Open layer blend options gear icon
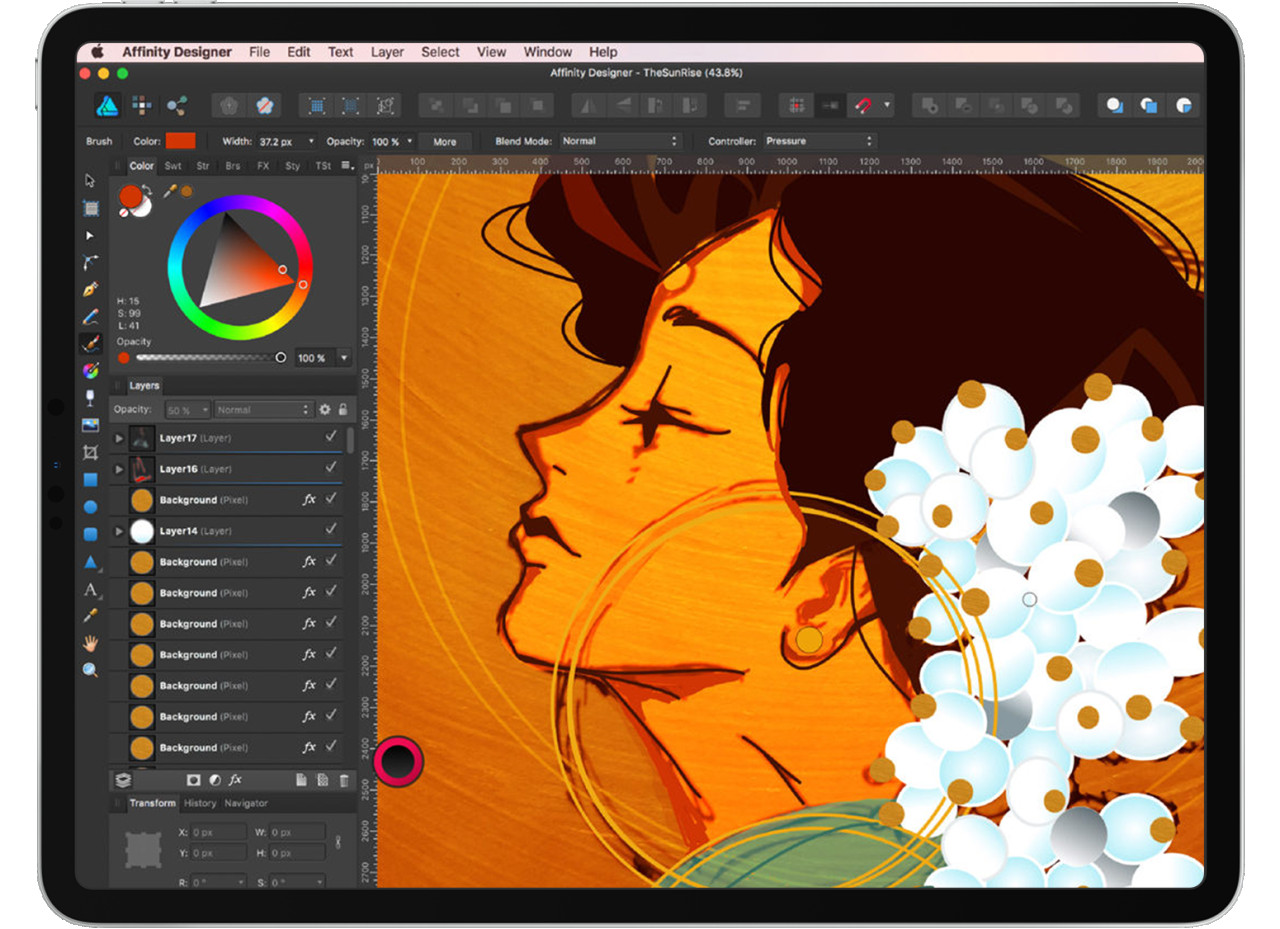This screenshot has height=929, width=1280. click(x=324, y=410)
